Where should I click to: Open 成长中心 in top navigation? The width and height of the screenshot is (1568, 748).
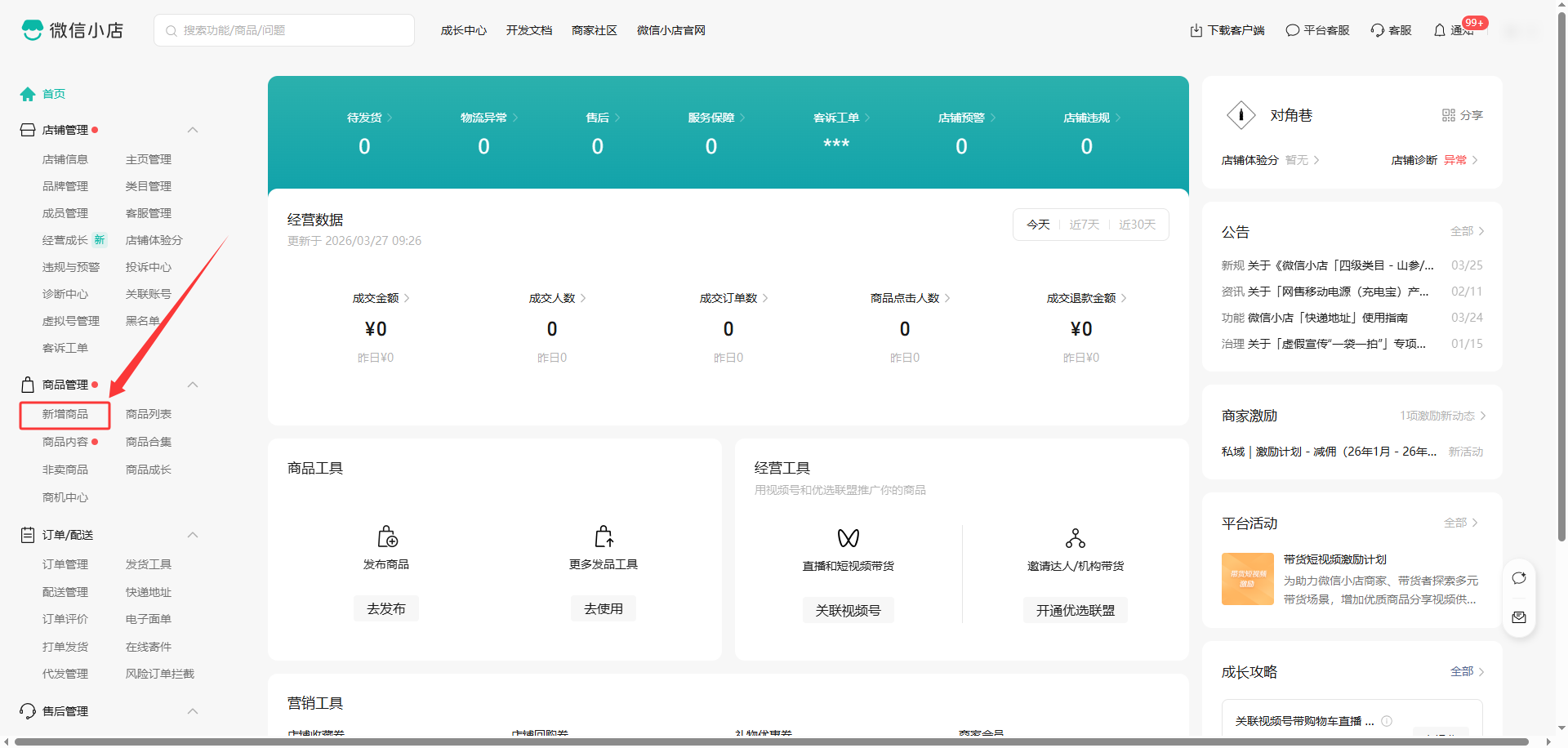[x=463, y=30]
